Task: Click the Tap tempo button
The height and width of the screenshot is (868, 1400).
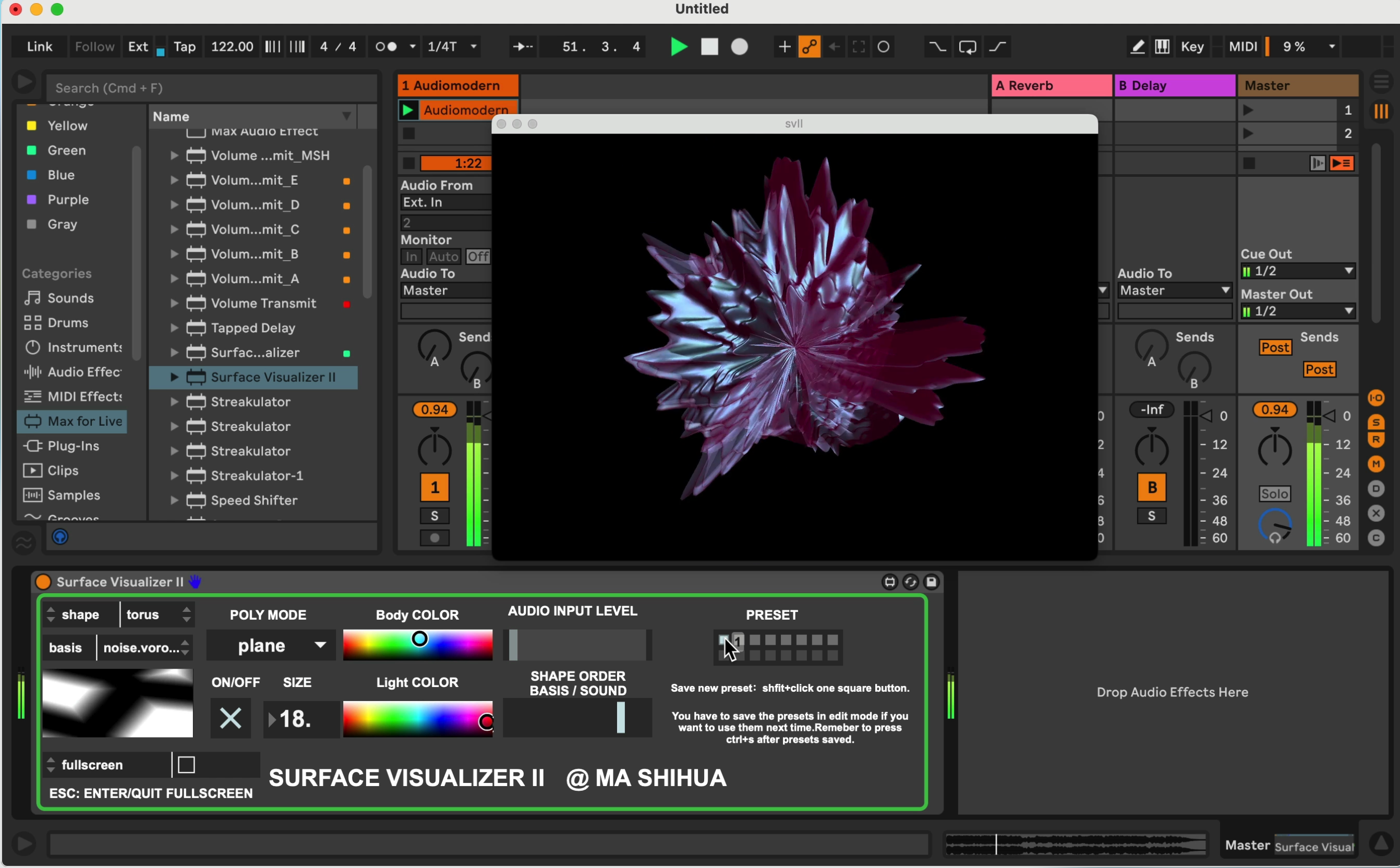Action: 184,46
